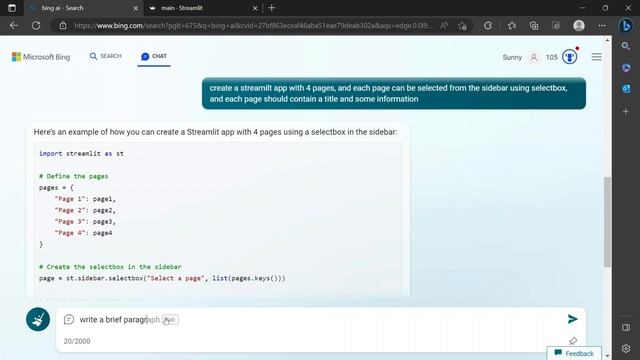The height and width of the screenshot is (360, 640).
Task: Click the 'import streamlit as st' code line
Action: 81,153
